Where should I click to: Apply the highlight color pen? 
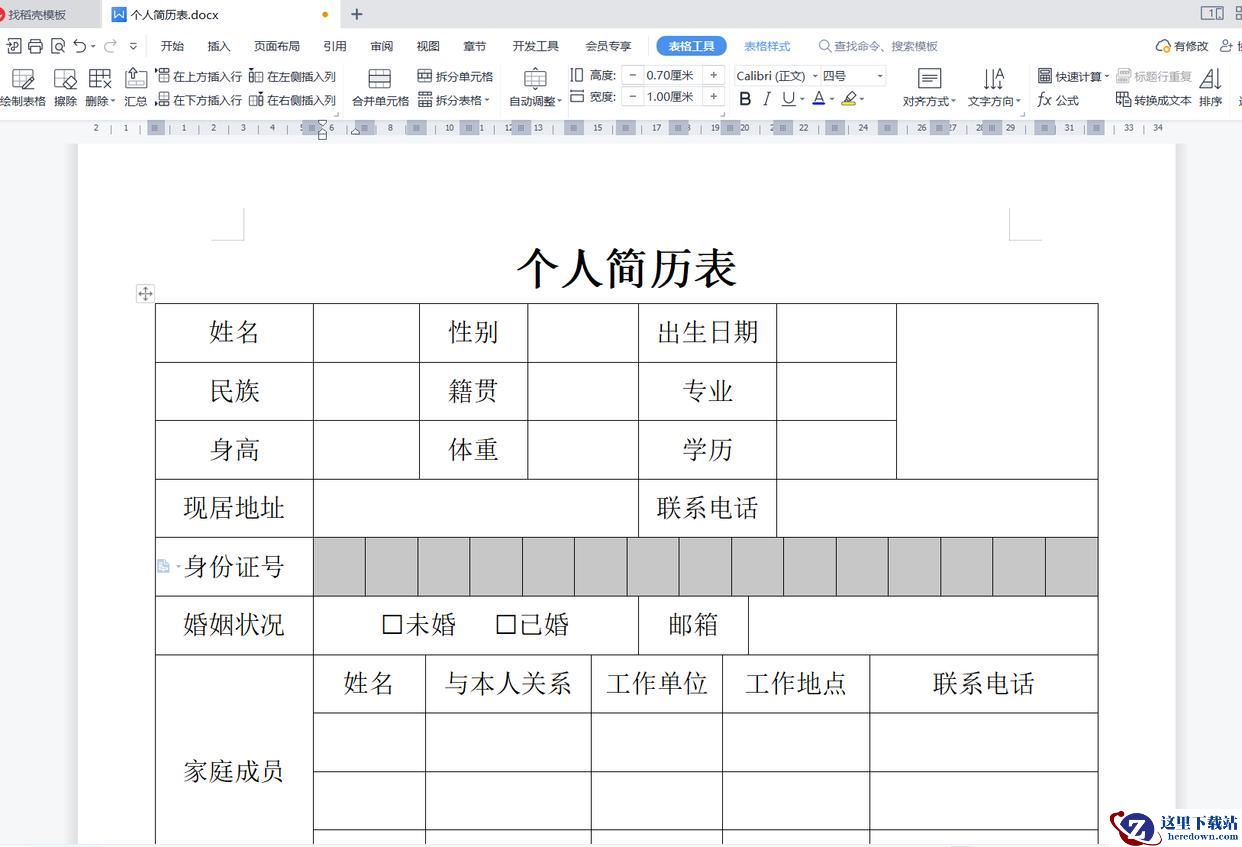[849, 99]
